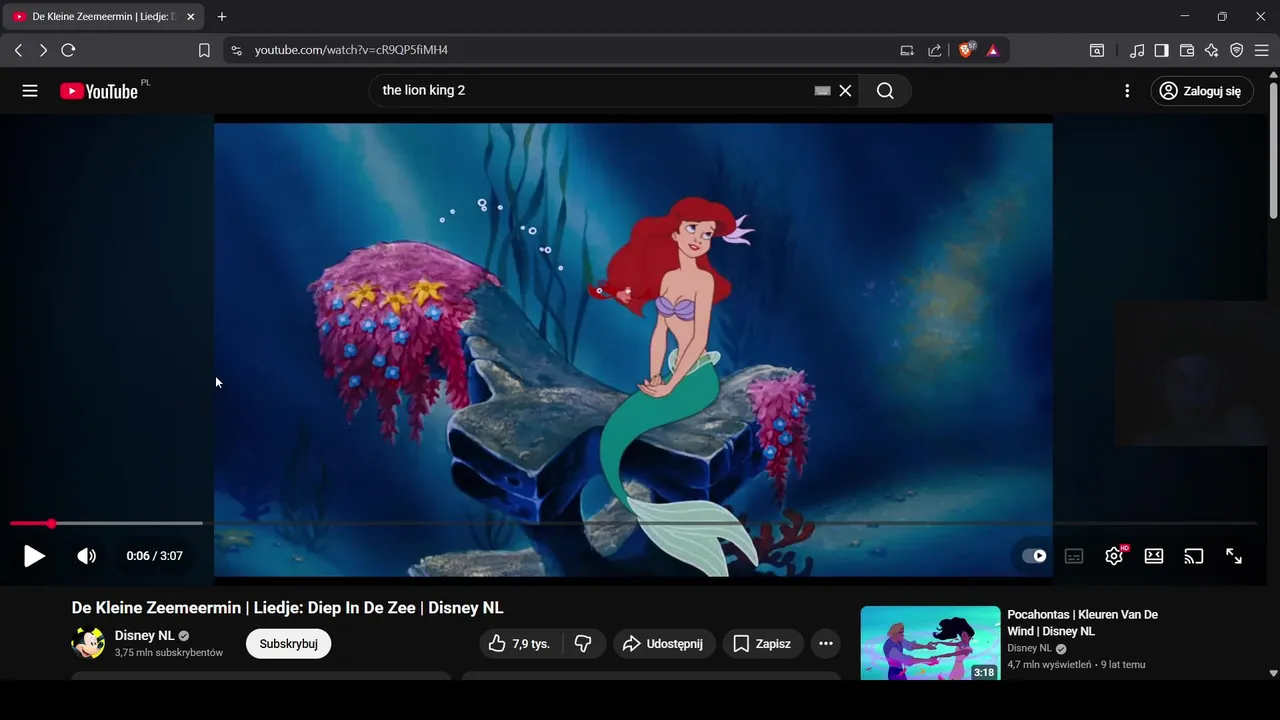Toggle subtitles/closed captions button

(x=1074, y=556)
